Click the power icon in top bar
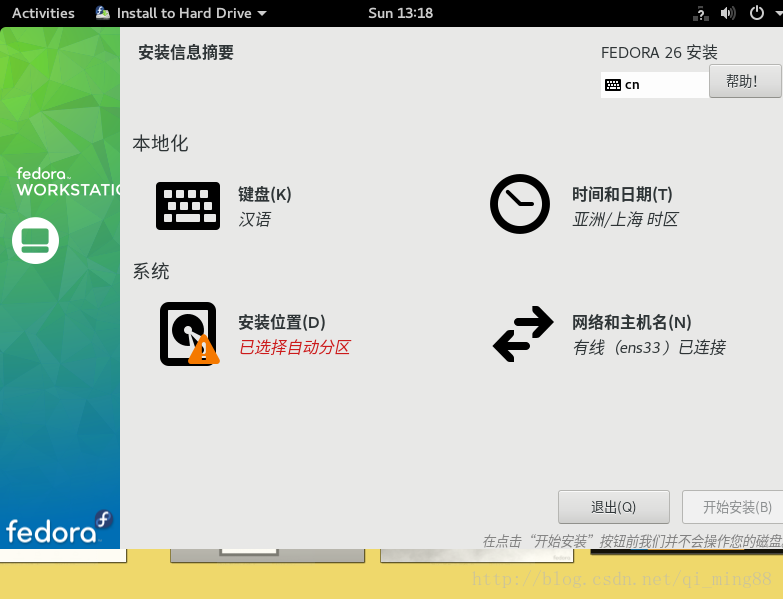The height and width of the screenshot is (599, 783). point(757,13)
